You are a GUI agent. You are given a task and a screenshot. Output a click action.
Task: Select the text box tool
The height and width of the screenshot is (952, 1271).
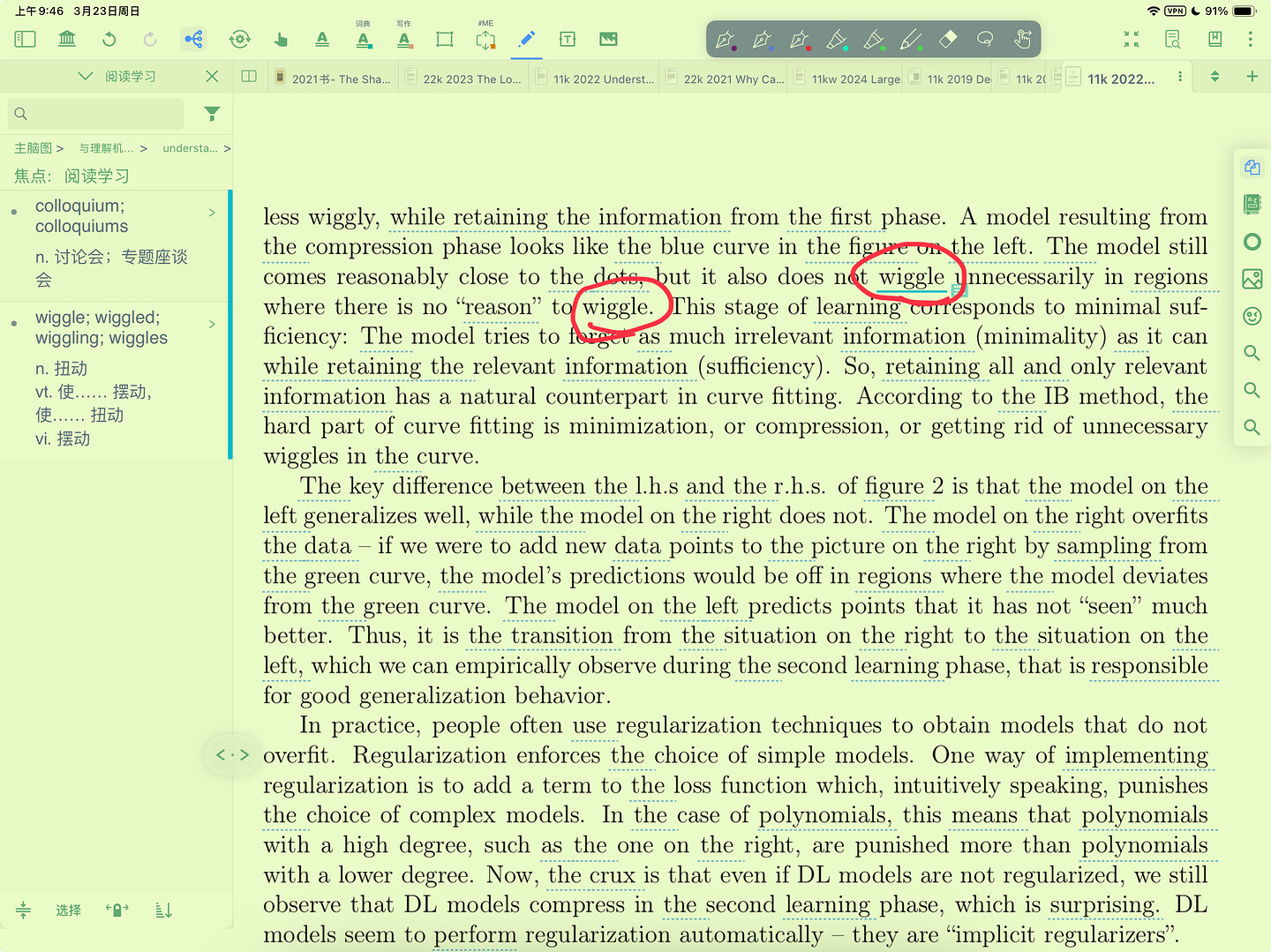point(568,39)
